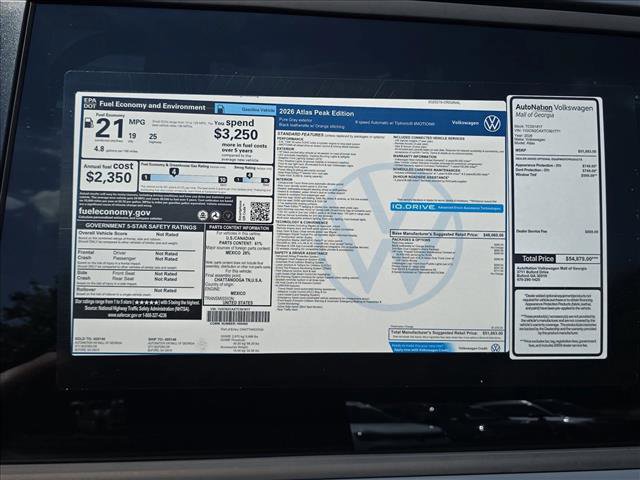Click the 'Fuel Economy and Environment' heading
Image resolution: width=640 pixels, height=480 pixels.
[x=152, y=106]
